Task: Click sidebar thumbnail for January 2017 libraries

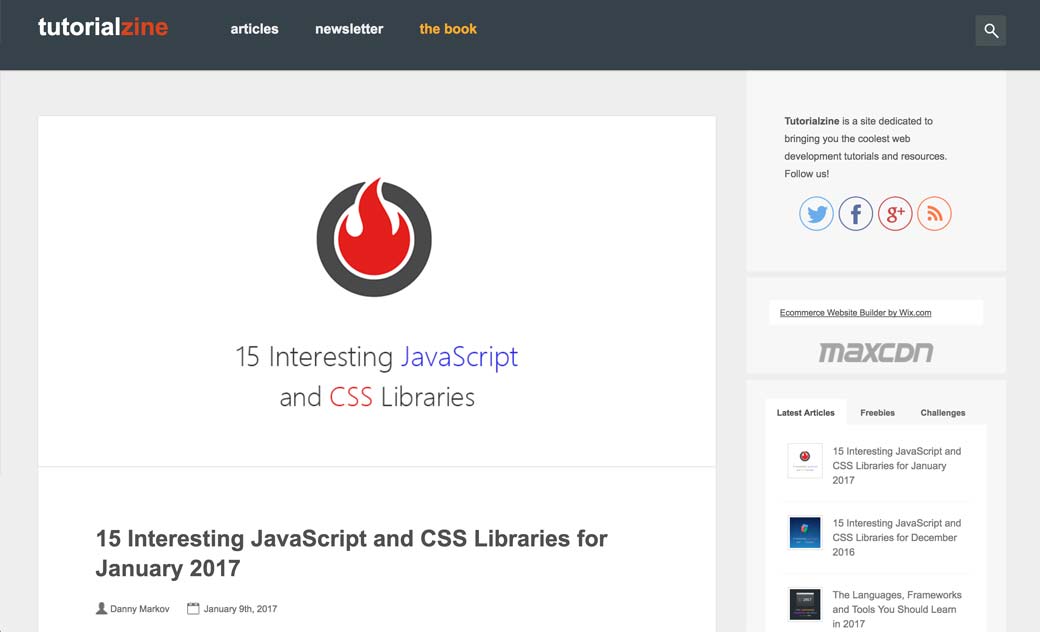Action: point(805,460)
